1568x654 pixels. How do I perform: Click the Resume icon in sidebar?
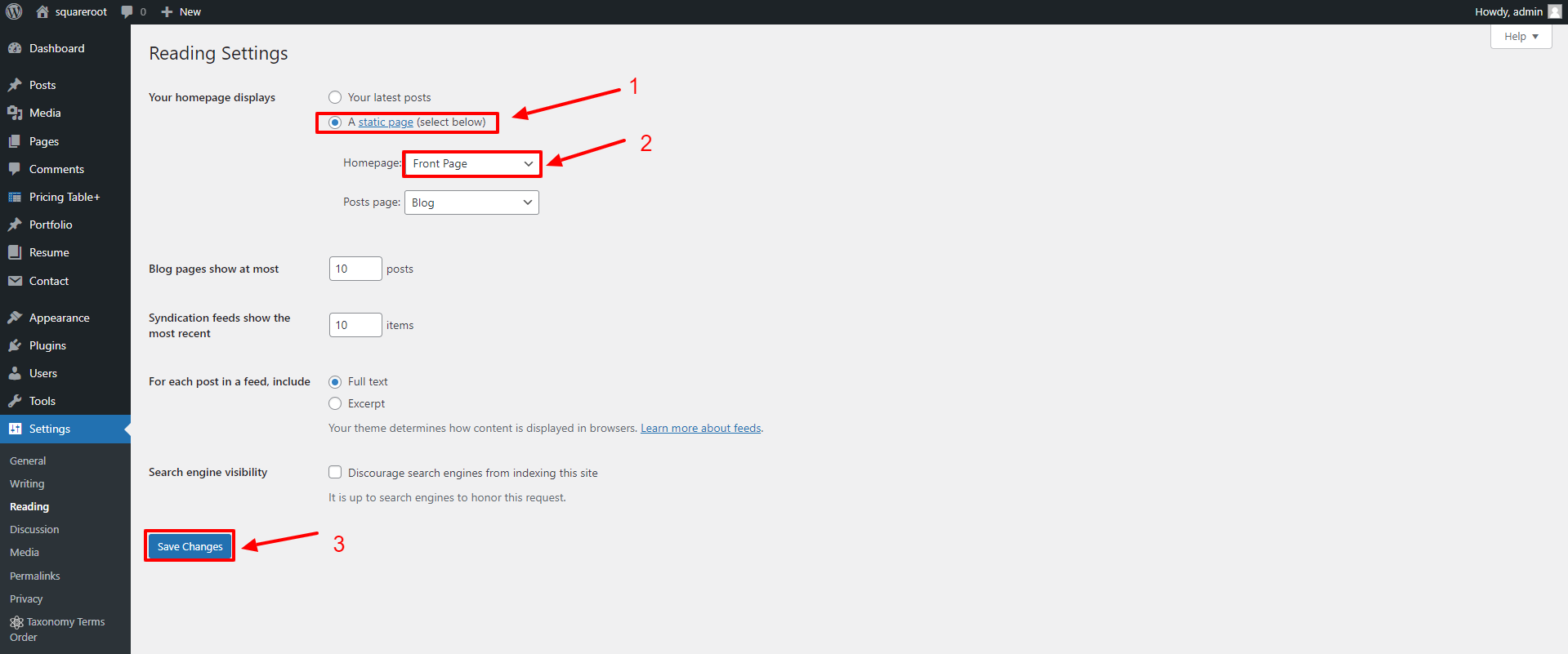(x=15, y=252)
